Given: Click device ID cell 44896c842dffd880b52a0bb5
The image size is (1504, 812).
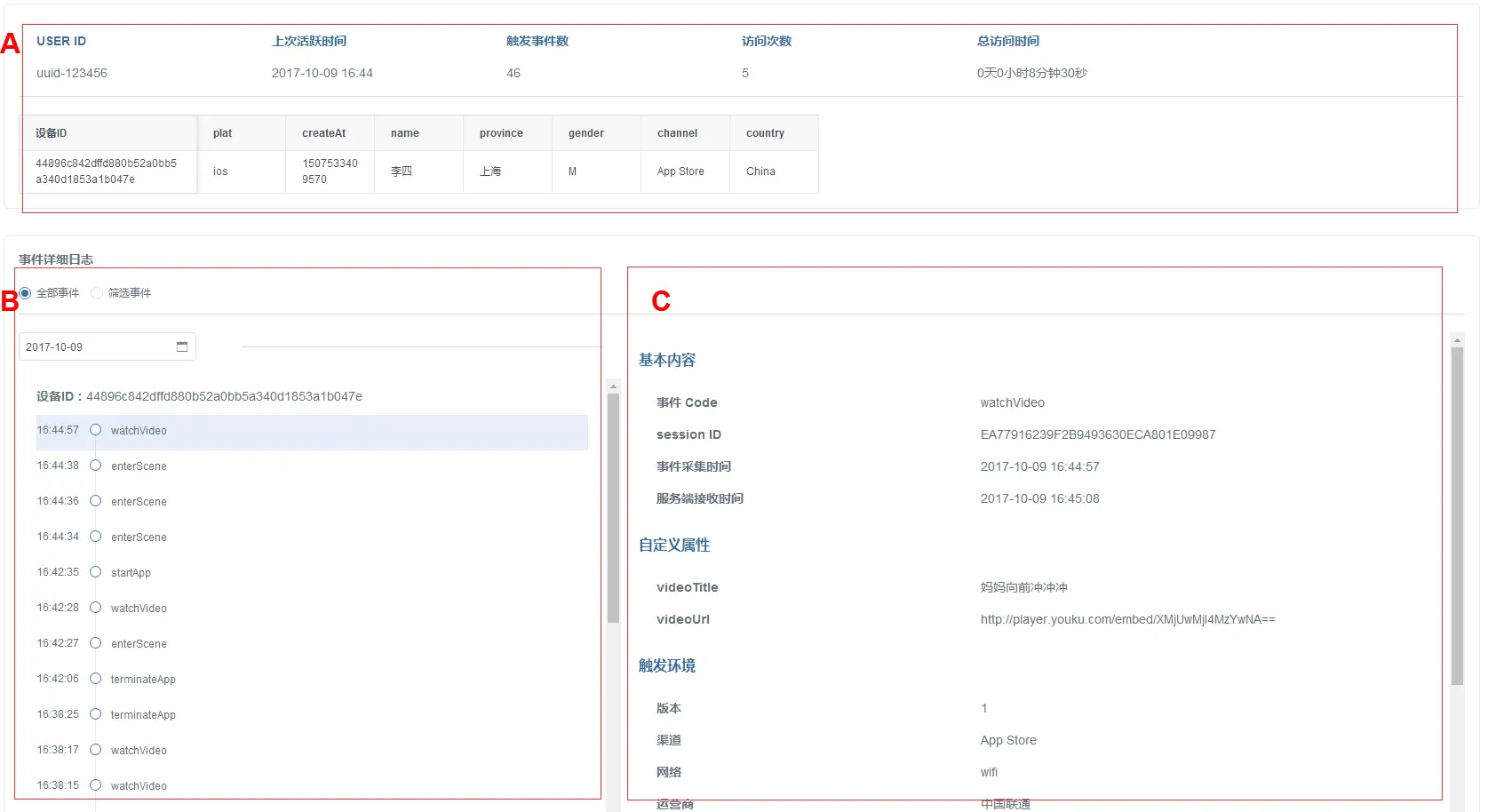Looking at the screenshot, I should (107, 171).
